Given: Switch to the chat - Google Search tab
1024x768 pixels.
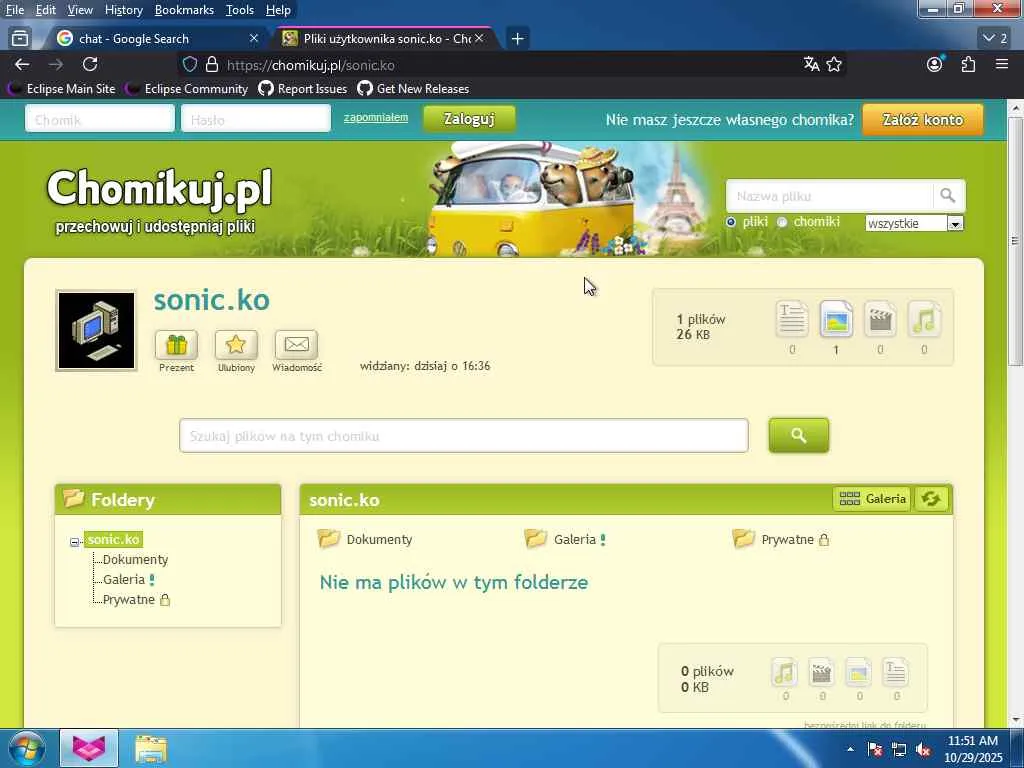Looking at the screenshot, I should (x=157, y=39).
